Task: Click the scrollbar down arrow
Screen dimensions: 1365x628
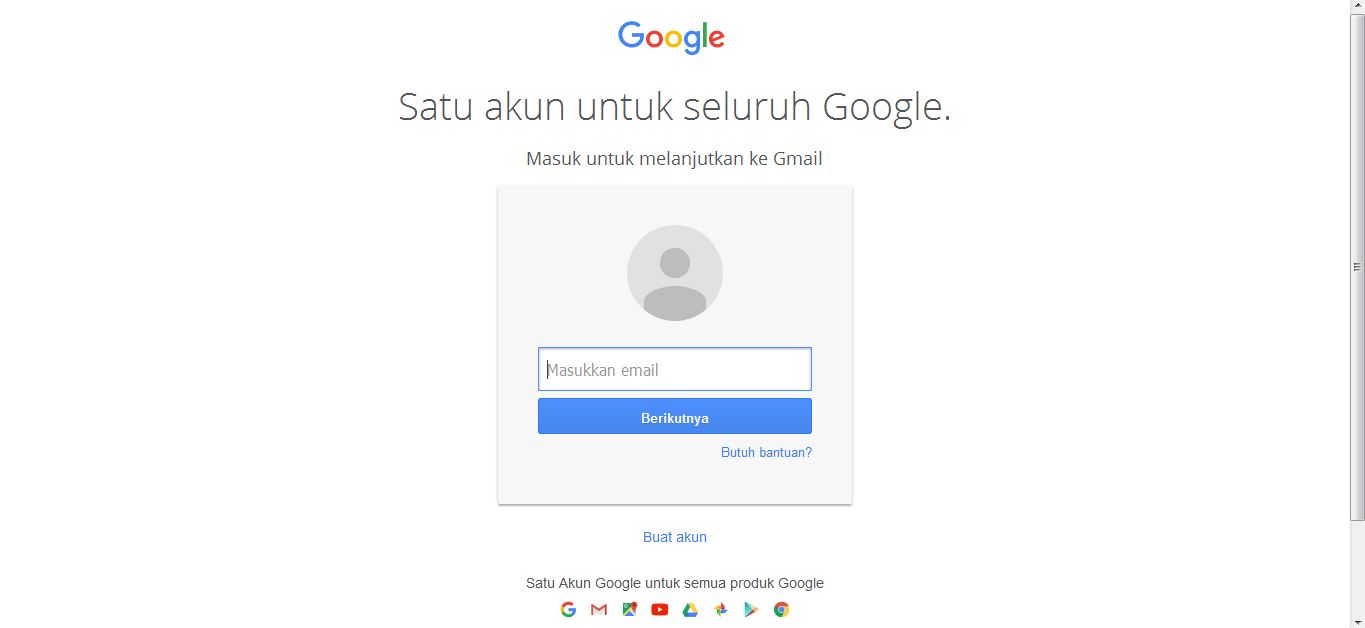Action: coord(1357,621)
